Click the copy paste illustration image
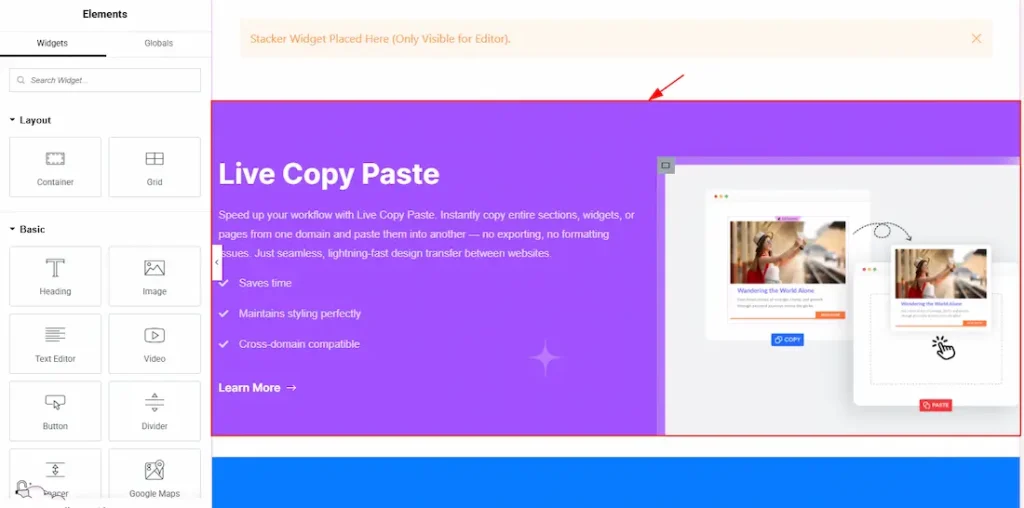Viewport: 1024px width, 508px height. (840, 300)
